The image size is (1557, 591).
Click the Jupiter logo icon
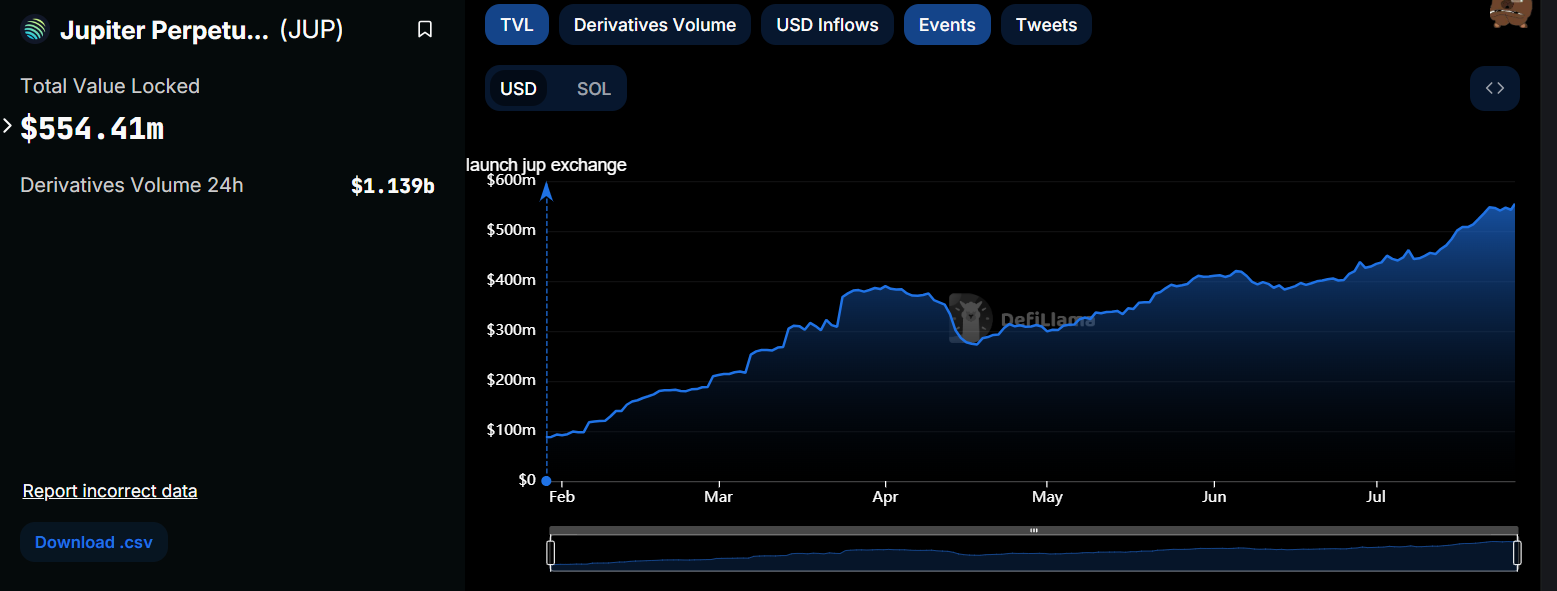pos(34,30)
